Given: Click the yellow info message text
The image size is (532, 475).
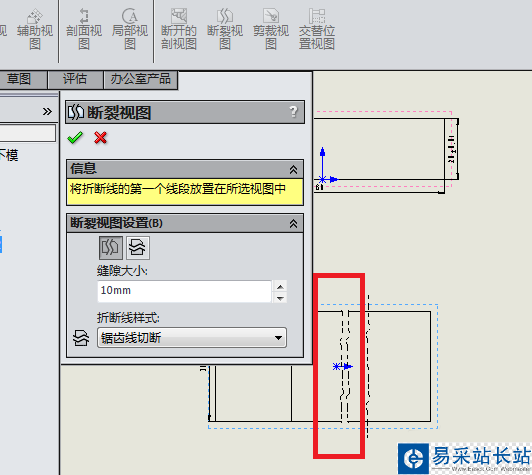Looking at the screenshot, I should pyautogui.click(x=177, y=189).
